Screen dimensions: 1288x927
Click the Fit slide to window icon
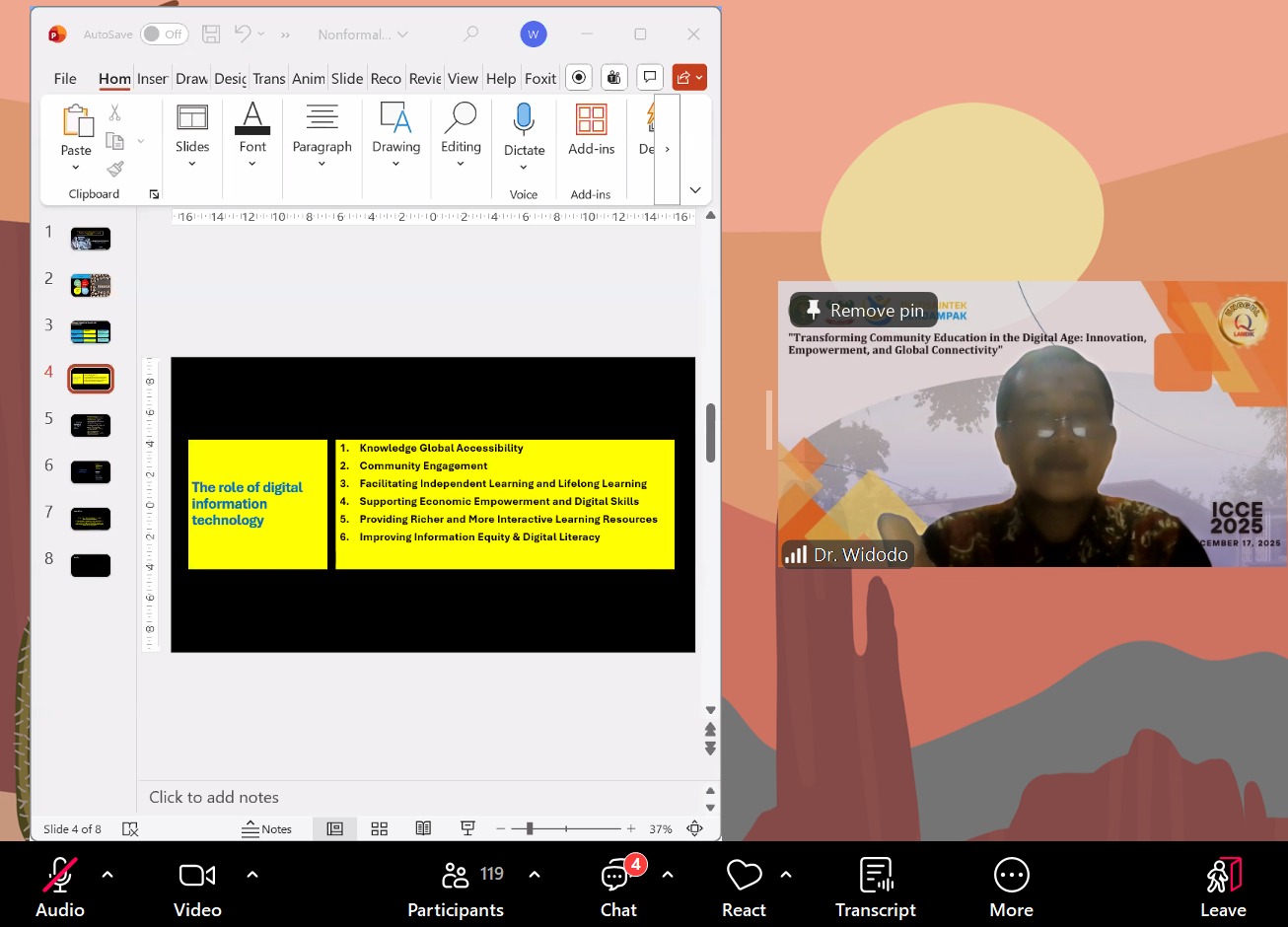click(694, 829)
